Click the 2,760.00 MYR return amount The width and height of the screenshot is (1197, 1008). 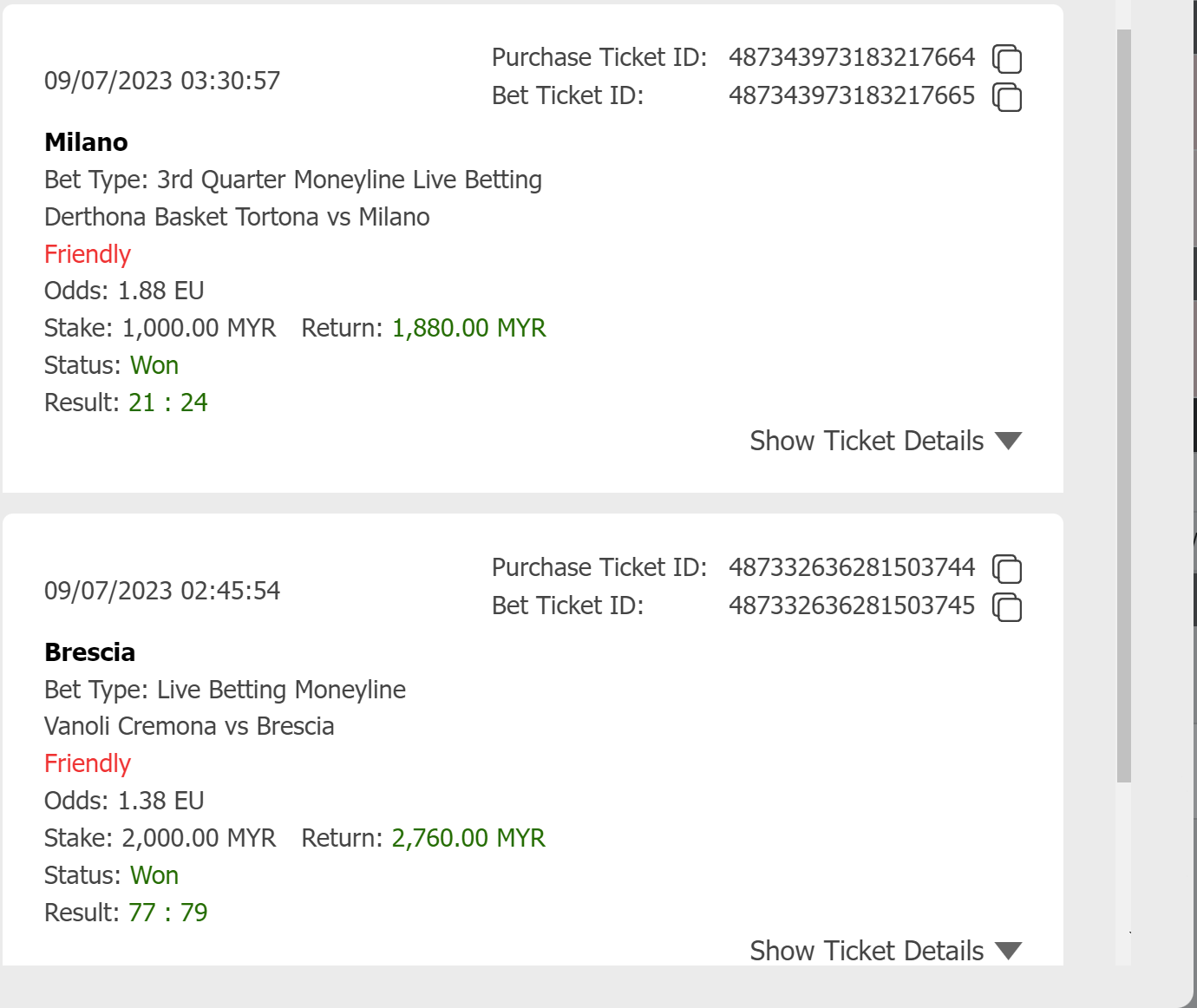coord(468,838)
